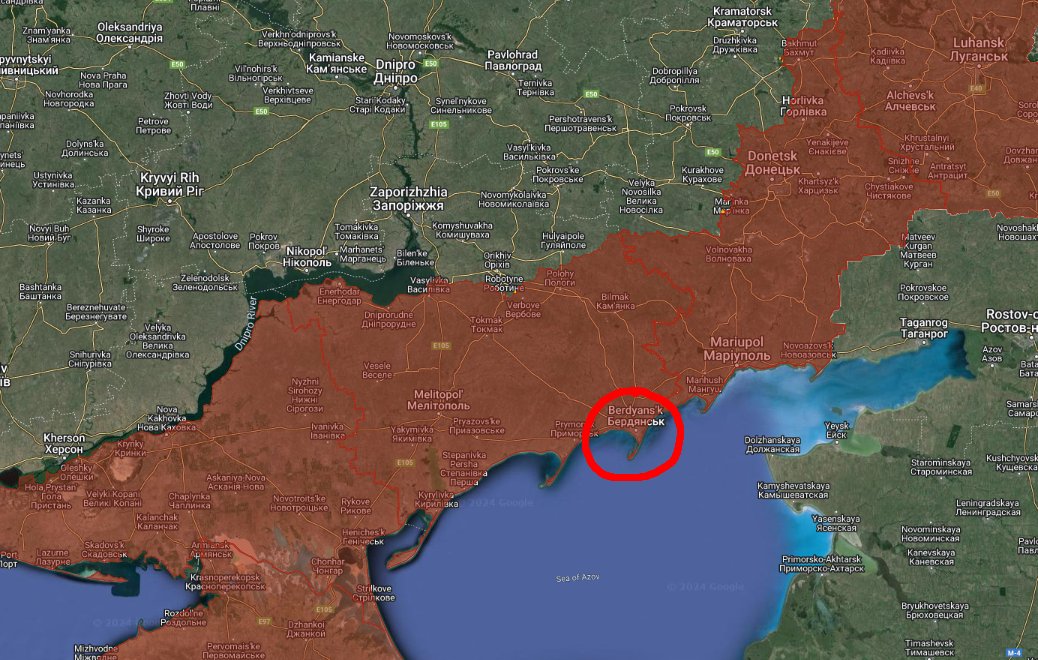Click the Synel'nykove town label
1038x660 pixels.
coord(461,106)
